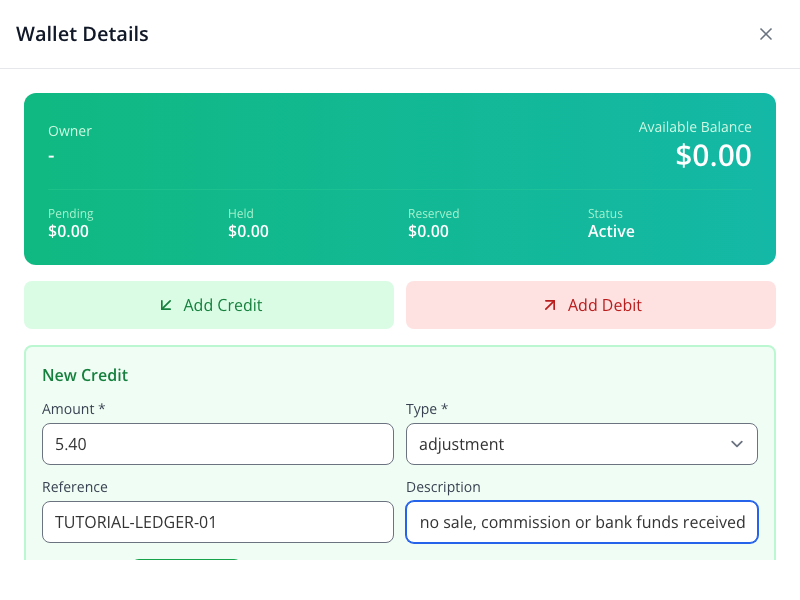
Task: Focus the Reference field TUTORIAL-LEDGER-01
Action: click(x=218, y=522)
